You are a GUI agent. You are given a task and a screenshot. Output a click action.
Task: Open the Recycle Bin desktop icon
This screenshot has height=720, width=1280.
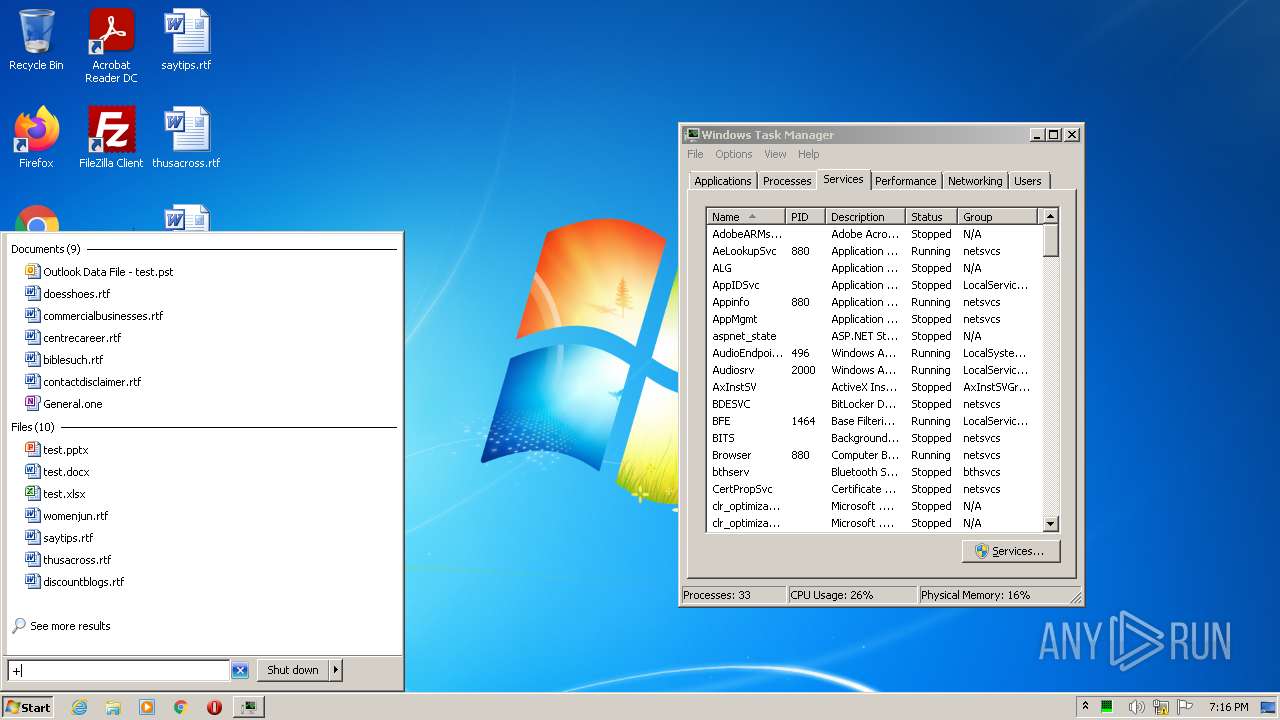[x=36, y=40]
